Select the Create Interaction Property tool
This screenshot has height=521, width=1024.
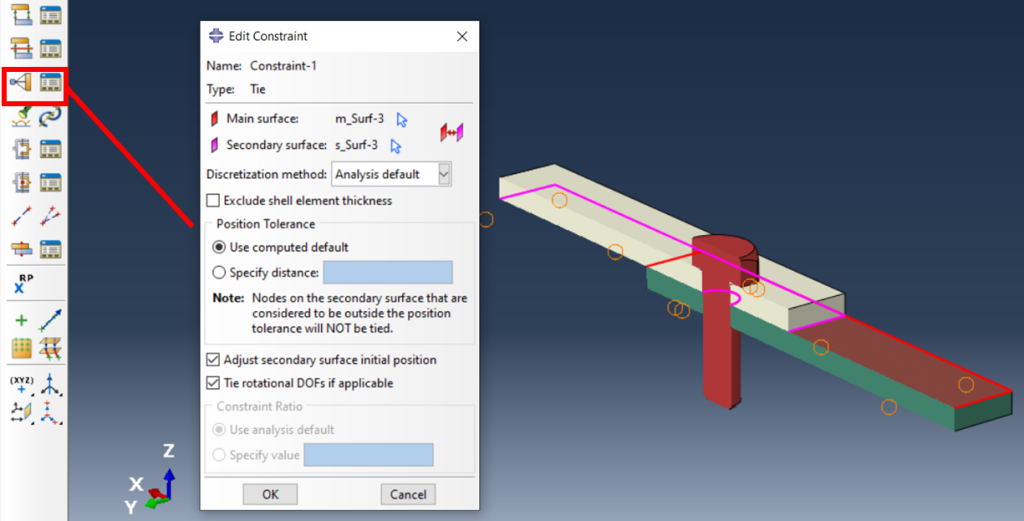coord(21,48)
